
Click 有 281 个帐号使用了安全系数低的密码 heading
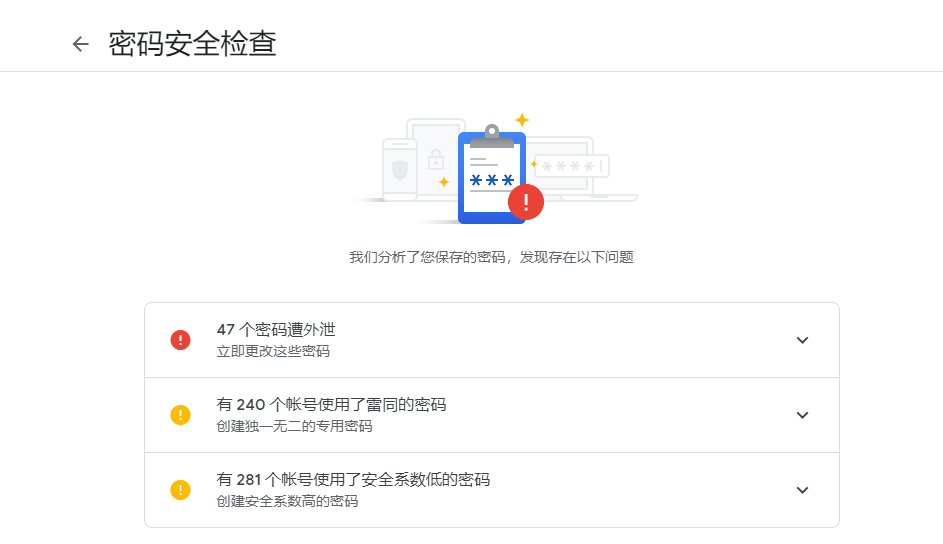coord(353,480)
